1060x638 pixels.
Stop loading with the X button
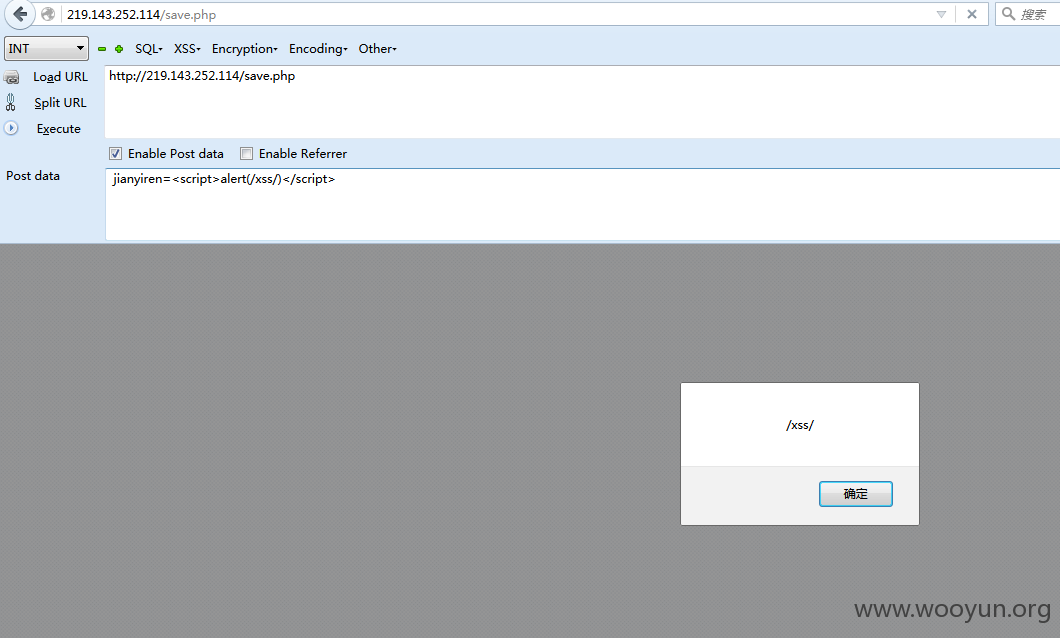tap(971, 14)
